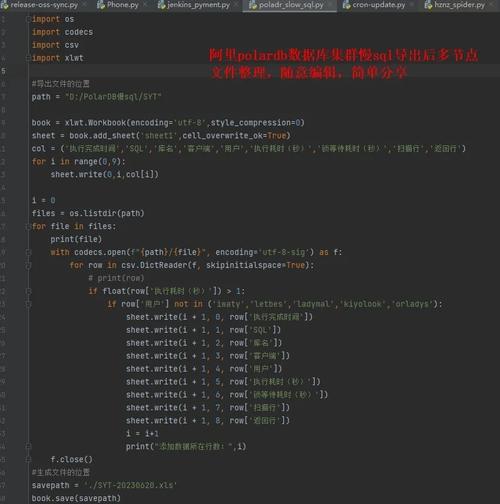
Task: Click the commented '# print(row)' line
Action: click(x=116, y=278)
